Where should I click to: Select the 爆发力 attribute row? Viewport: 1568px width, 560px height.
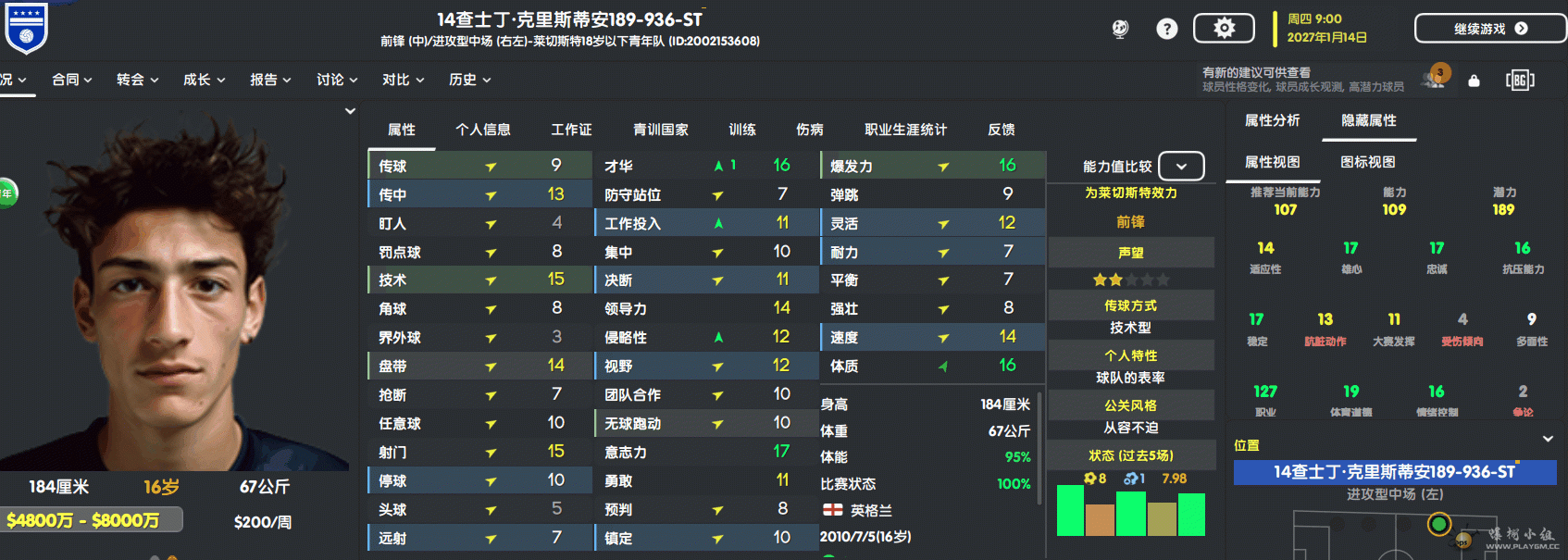point(932,166)
